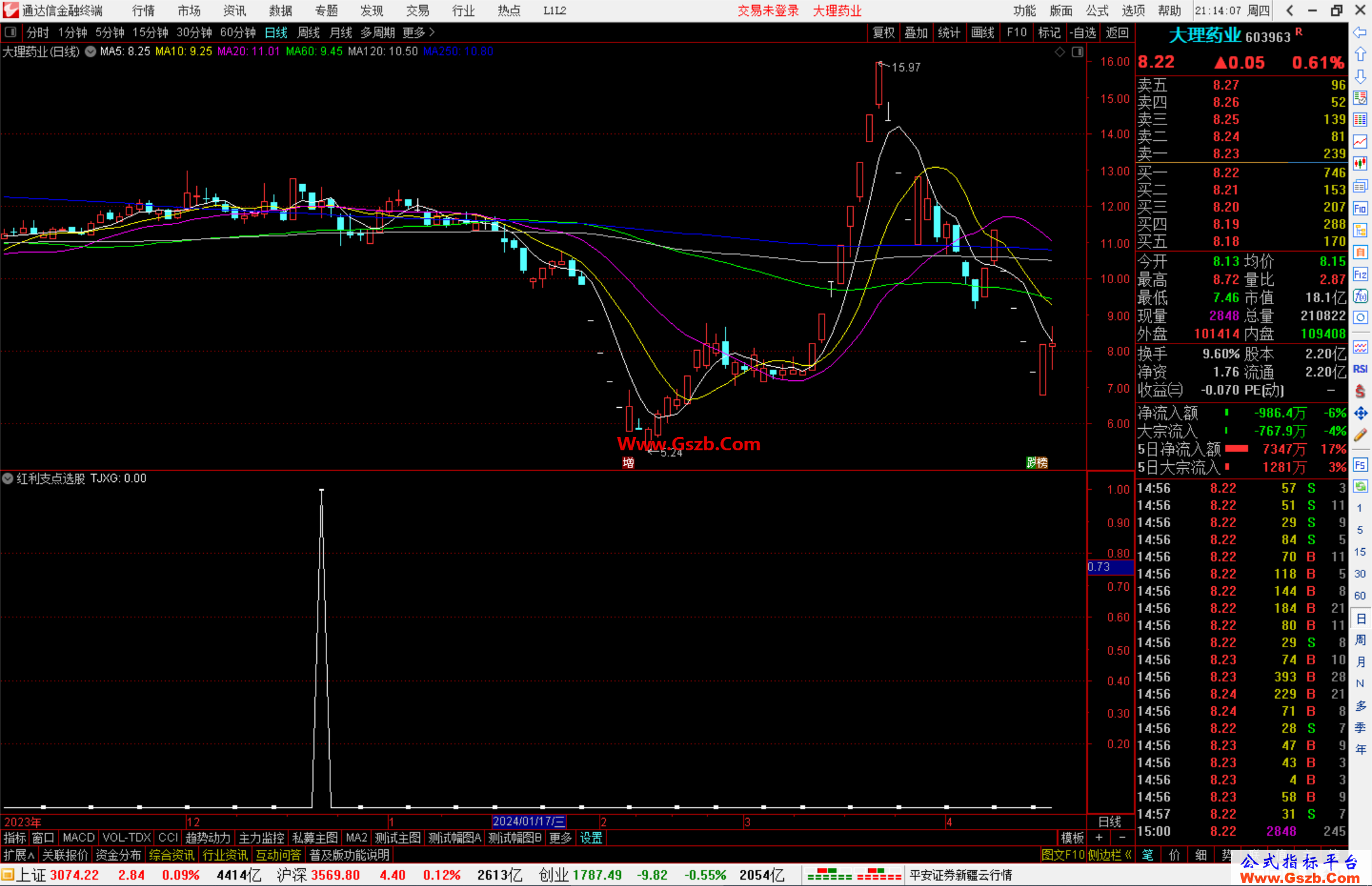Screen dimensions: 1372x886
Task: Open the 模板 template dropdown
Action: pyautogui.click(x=1072, y=838)
